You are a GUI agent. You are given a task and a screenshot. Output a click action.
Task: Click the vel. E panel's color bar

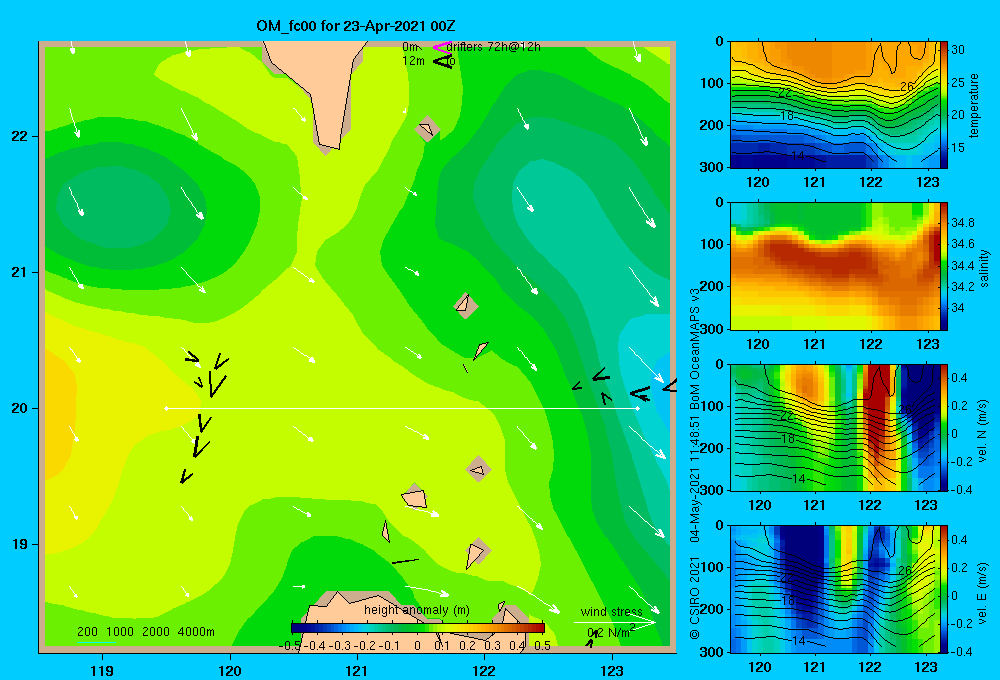[944, 589]
